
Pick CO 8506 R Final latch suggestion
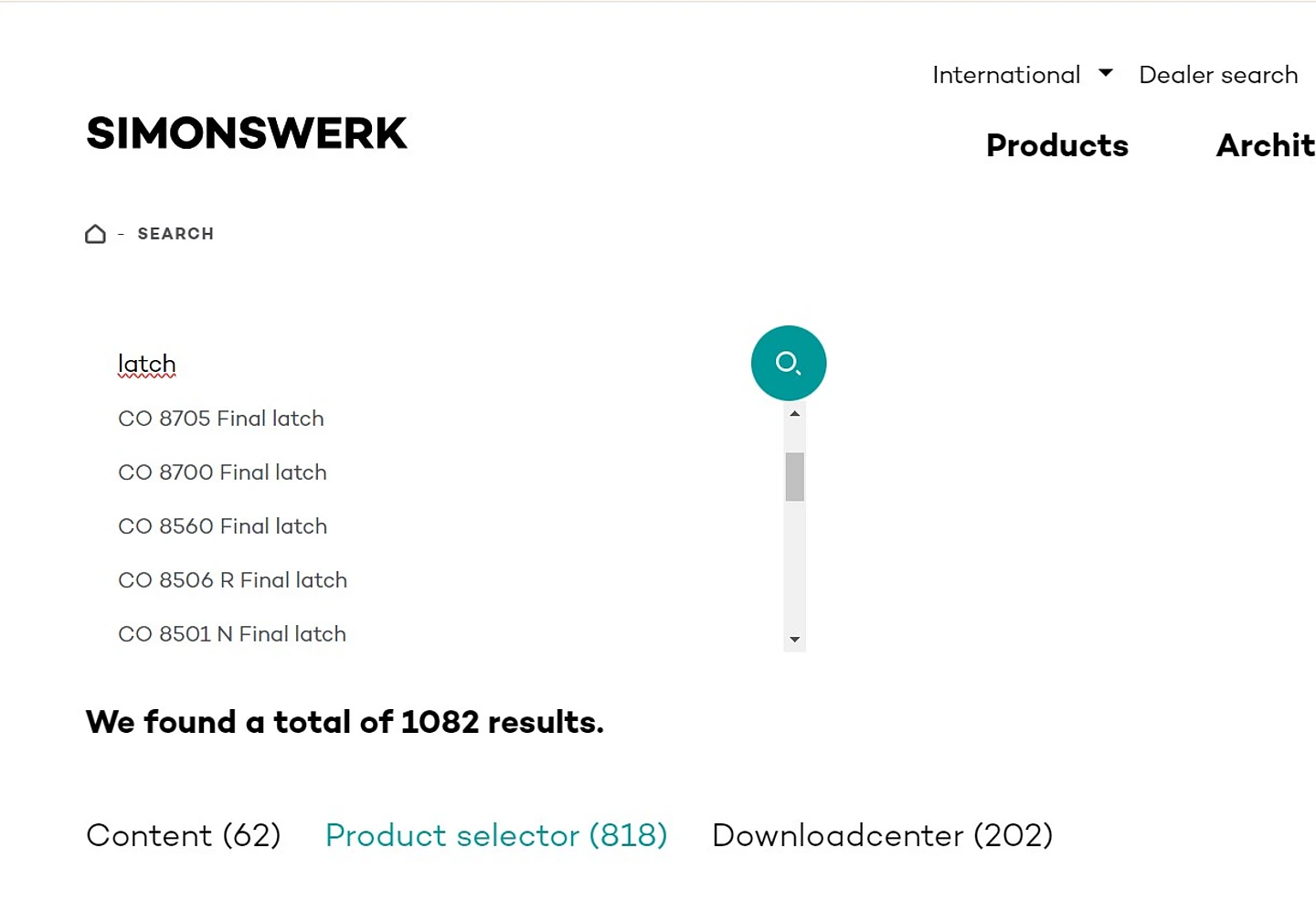tap(232, 580)
